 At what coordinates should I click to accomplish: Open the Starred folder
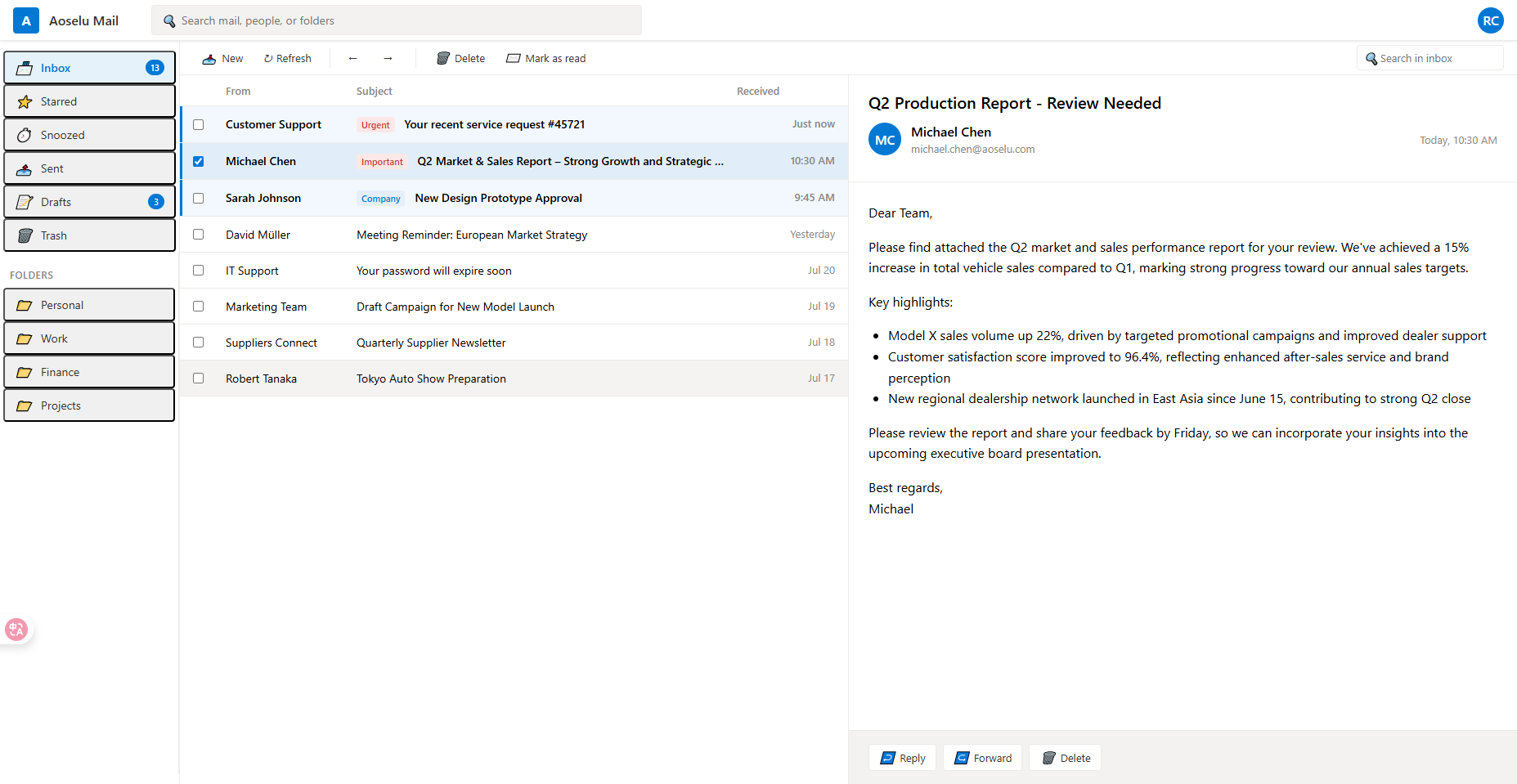pos(89,101)
